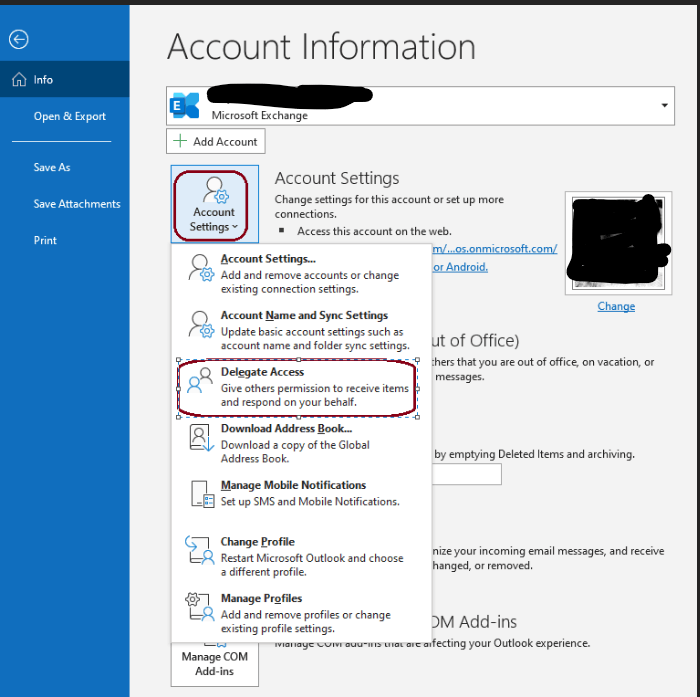Click Manage COM Add-ins button
The height and width of the screenshot is (697, 700).
[214, 664]
